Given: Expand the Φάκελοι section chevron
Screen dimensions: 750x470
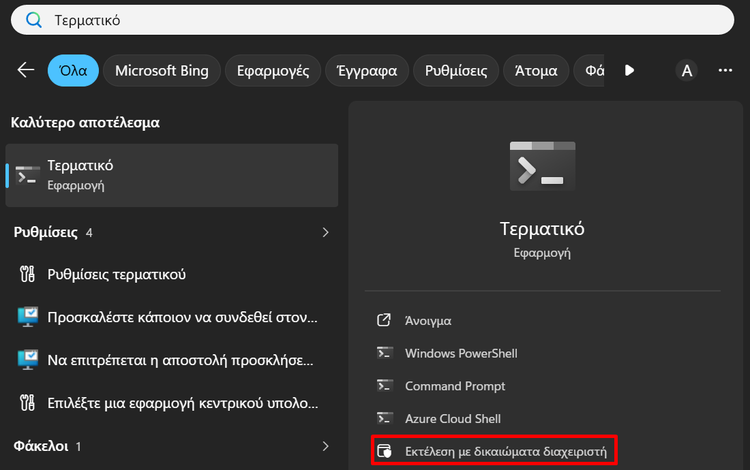Looking at the screenshot, I should 324,445.
